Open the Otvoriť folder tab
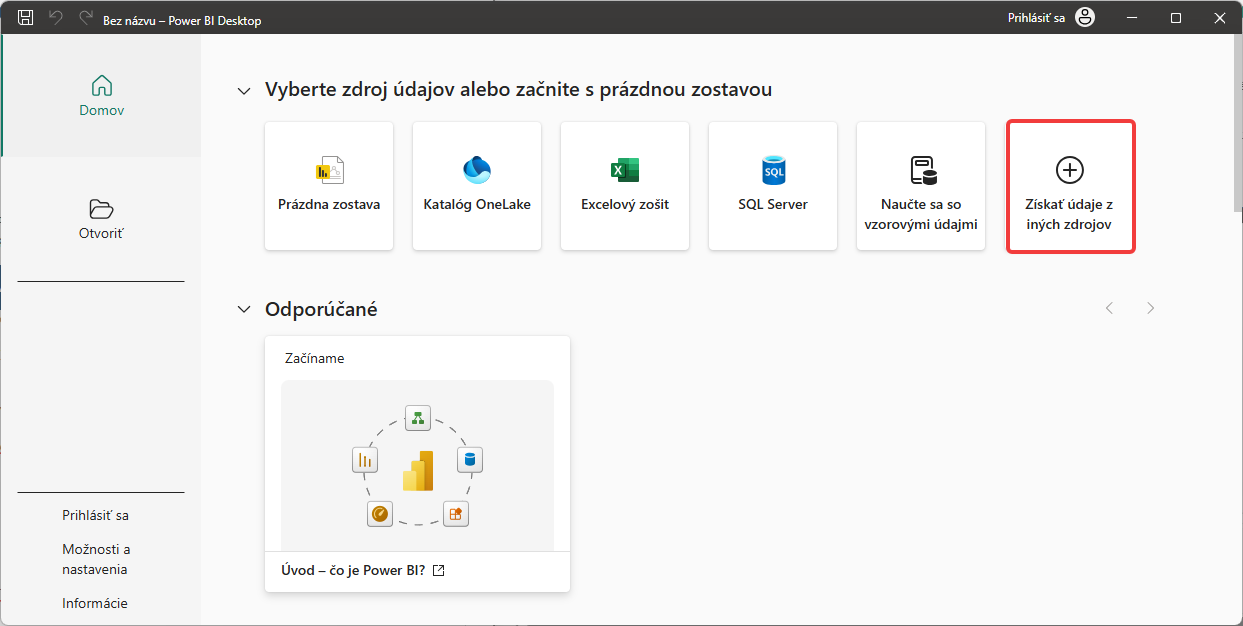This screenshot has width=1243, height=626. [102, 219]
